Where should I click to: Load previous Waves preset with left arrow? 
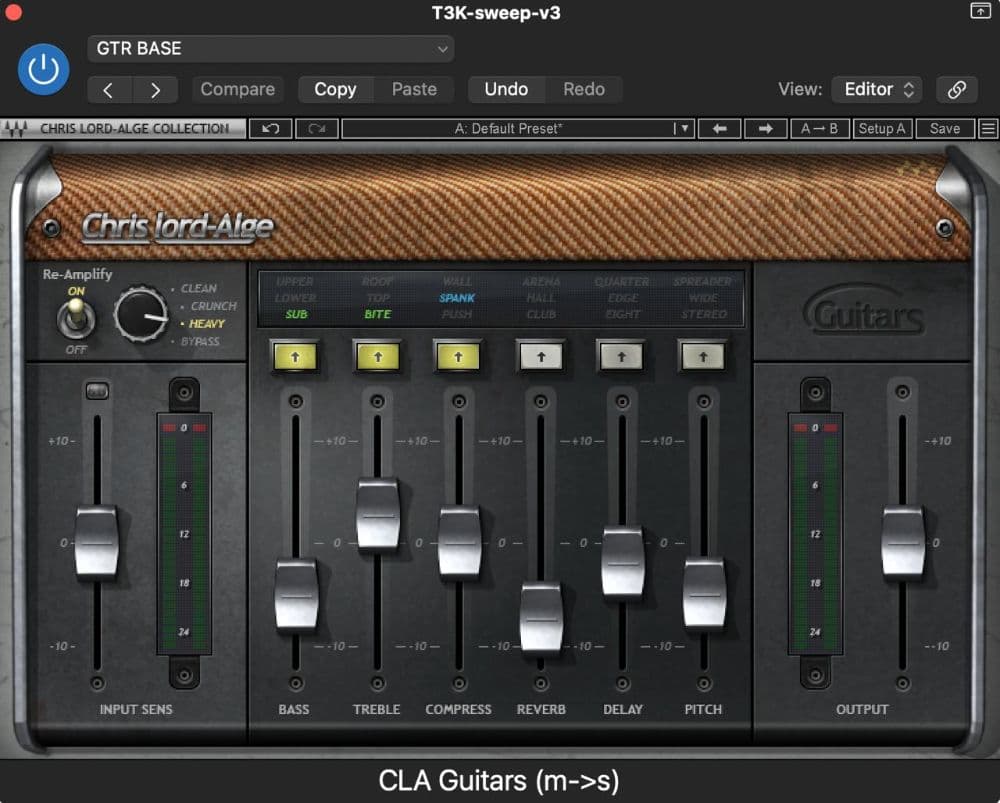(x=719, y=129)
